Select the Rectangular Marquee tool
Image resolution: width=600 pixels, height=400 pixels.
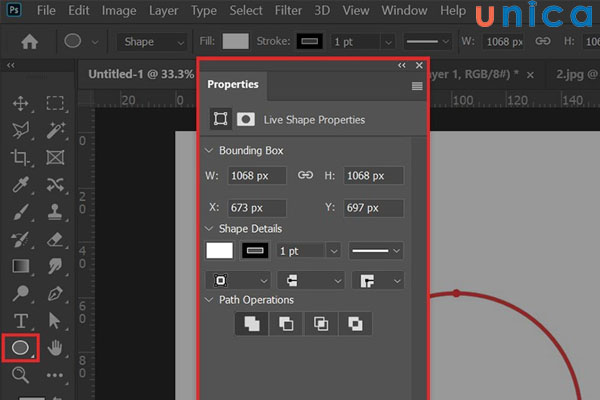(x=55, y=103)
